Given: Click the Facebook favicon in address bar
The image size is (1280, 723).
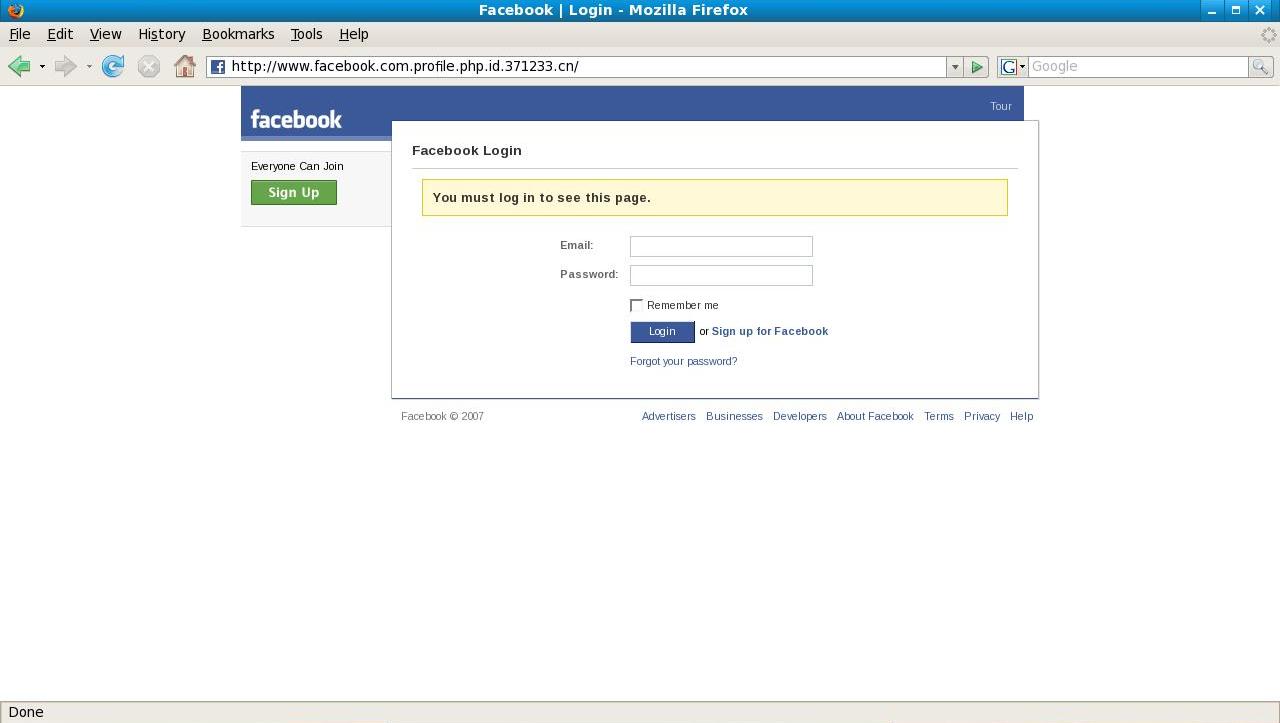Looking at the screenshot, I should pyautogui.click(x=218, y=67).
